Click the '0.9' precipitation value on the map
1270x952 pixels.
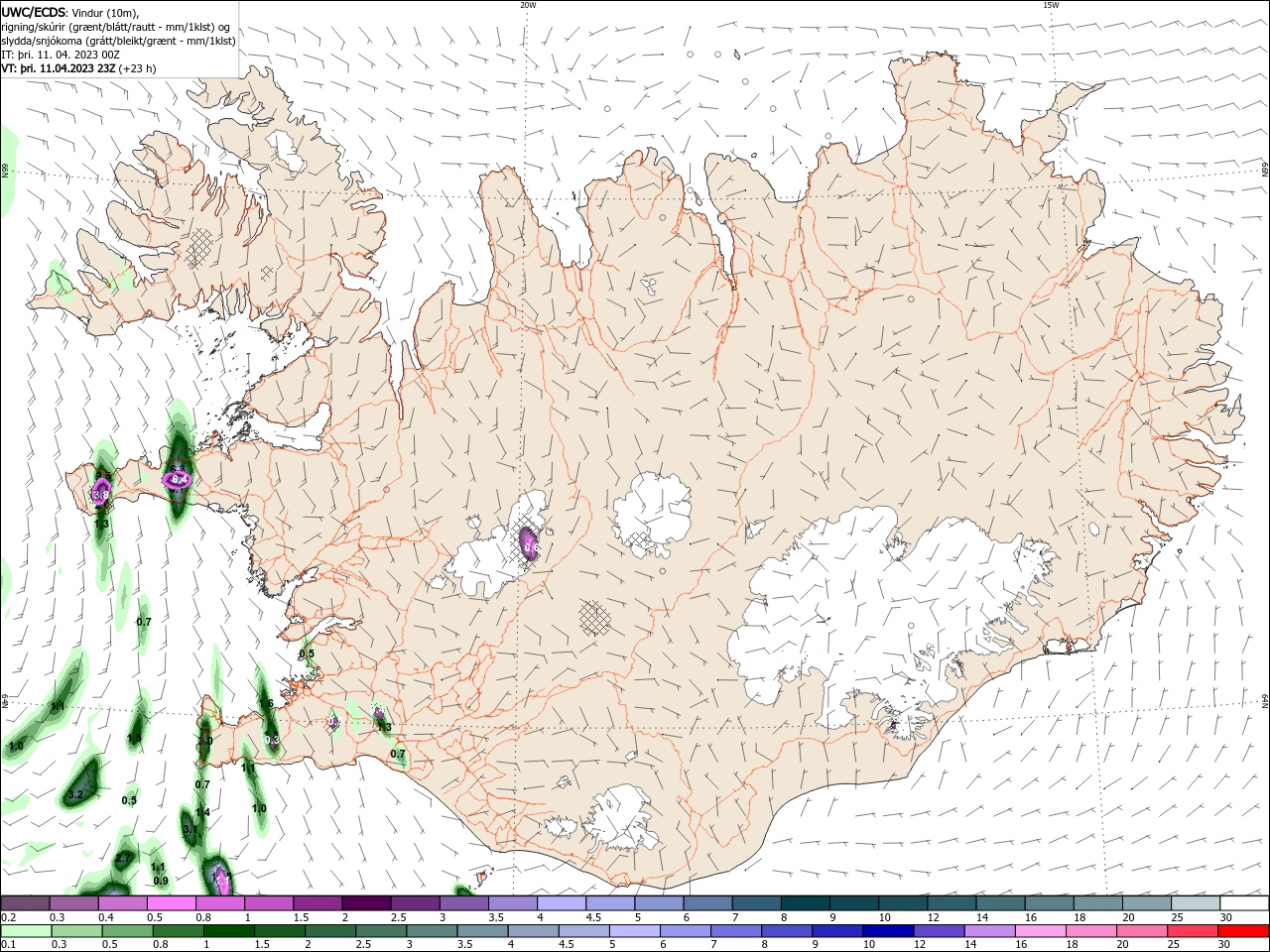pyautogui.click(x=161, y=881)
